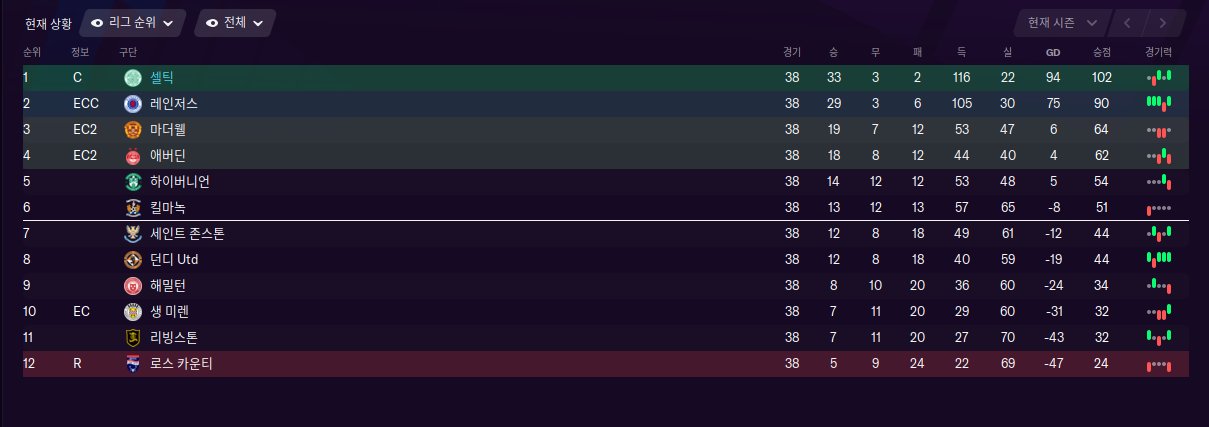Click the eye icon beside 리그 순위
This screenshot has width=1209, height=427.
97,22
